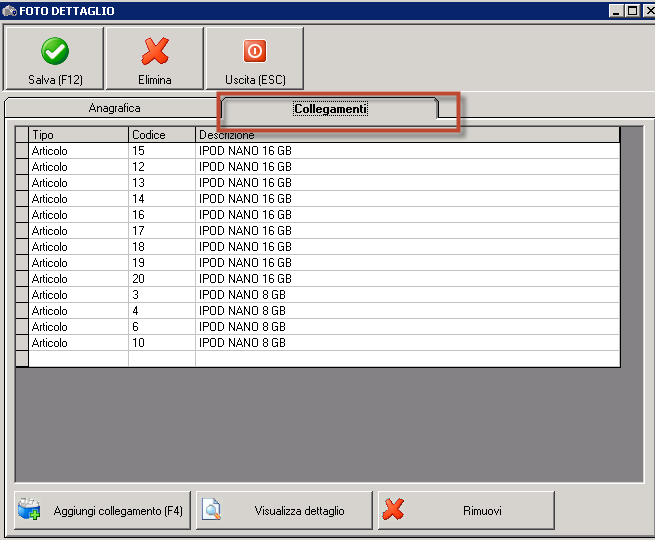Click Codice cell with value 10
Image resolution: width=655 pixels, height=540 pixels.
pos(162,343)
